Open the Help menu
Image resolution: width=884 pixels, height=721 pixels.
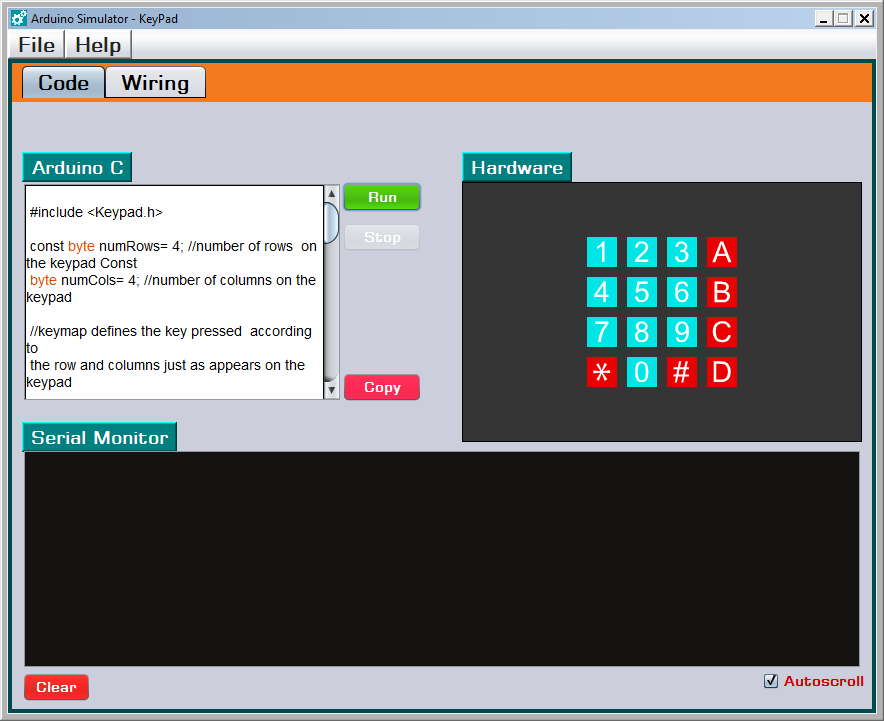97,45
